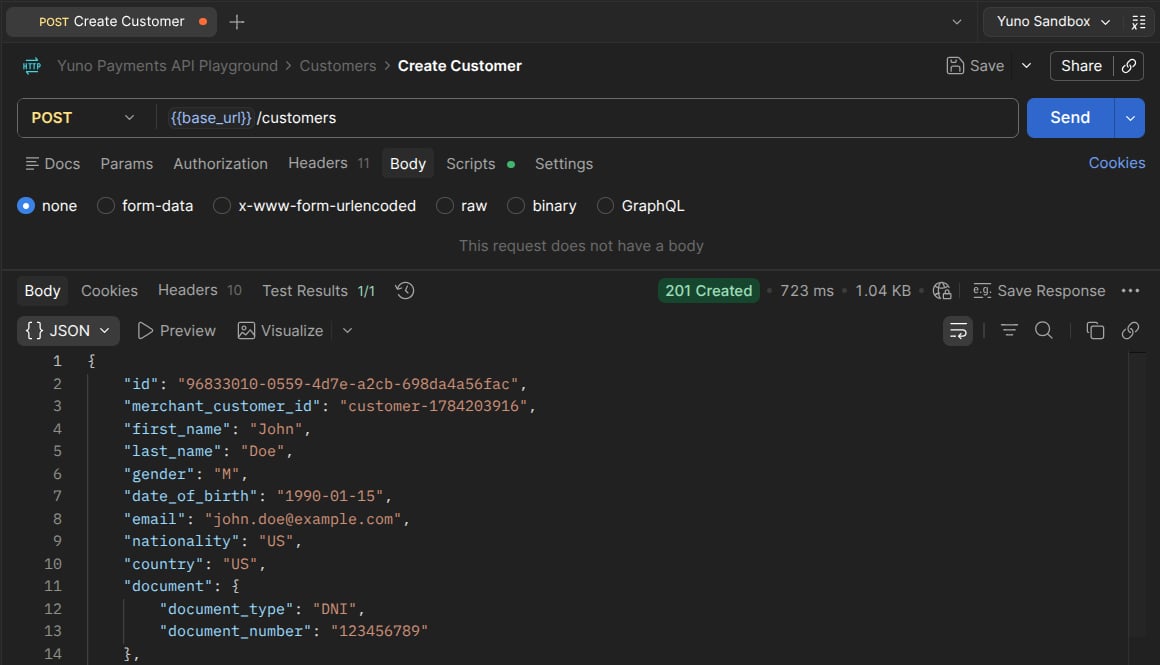Toggle word wrap in response body

[958, 331]
